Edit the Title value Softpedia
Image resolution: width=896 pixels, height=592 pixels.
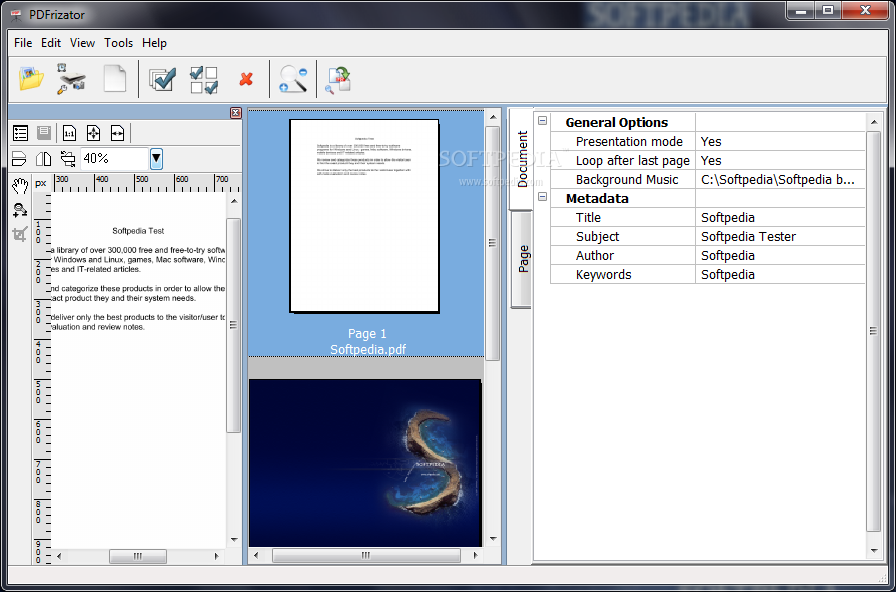click(x=780, y=218)
